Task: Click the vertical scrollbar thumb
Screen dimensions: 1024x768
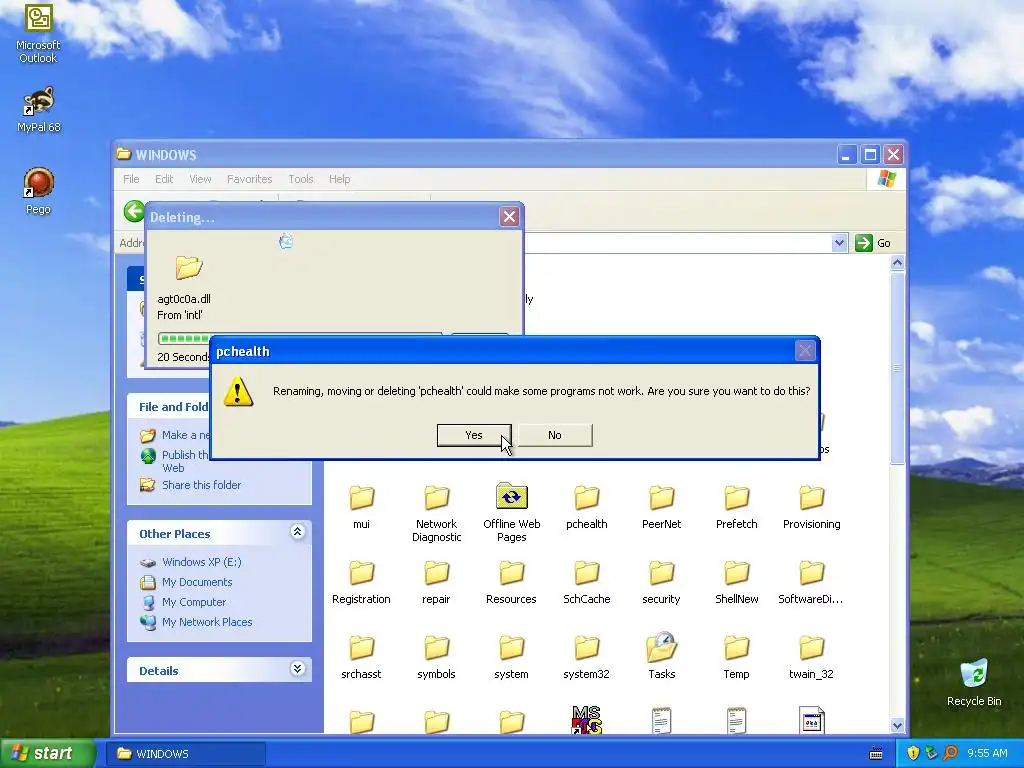Action: point(897,369)
